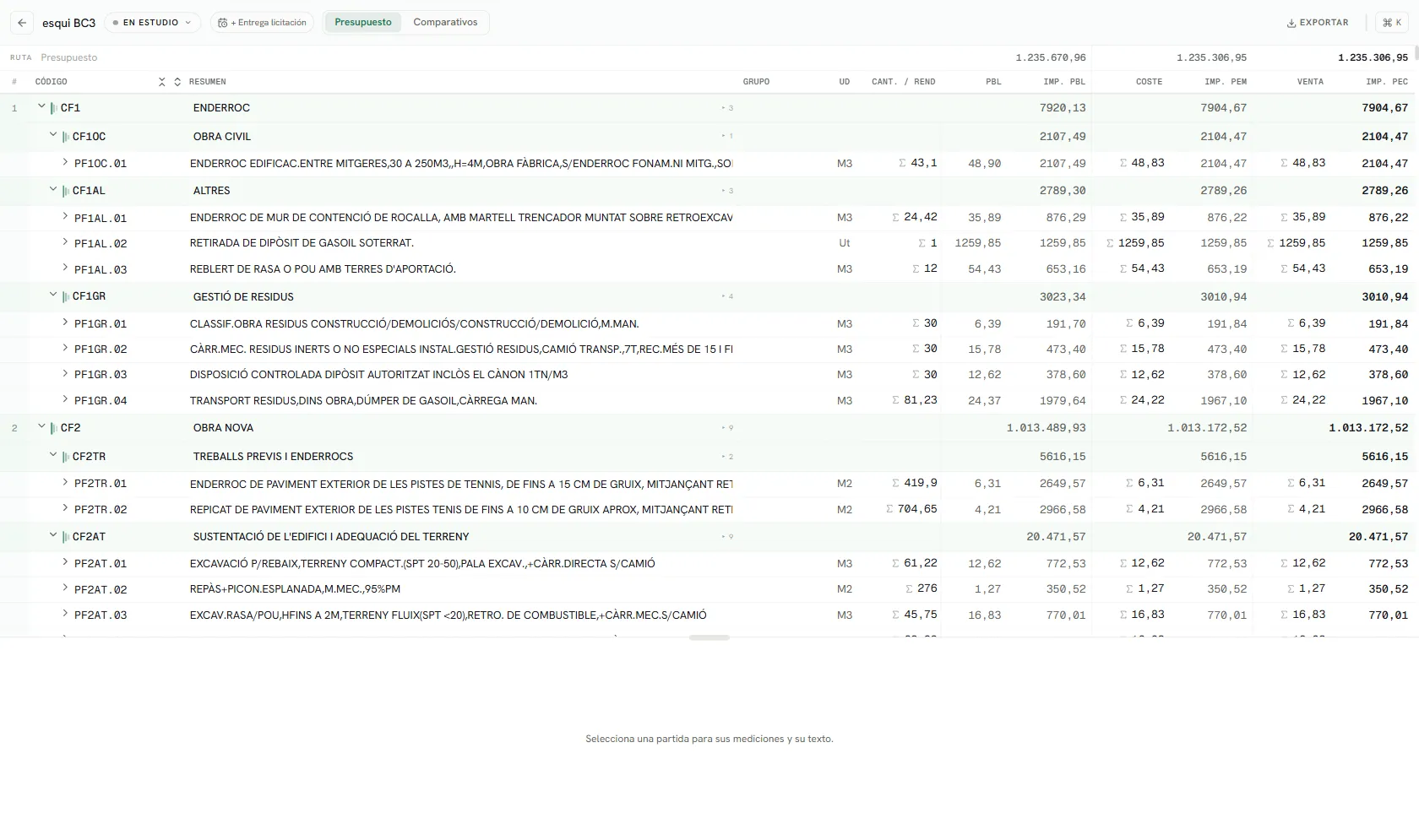Click the Presupuesto breadcrumb in the route
Image resolution: width=1419 pixels, height=840 pixels.
click(69, 57)
